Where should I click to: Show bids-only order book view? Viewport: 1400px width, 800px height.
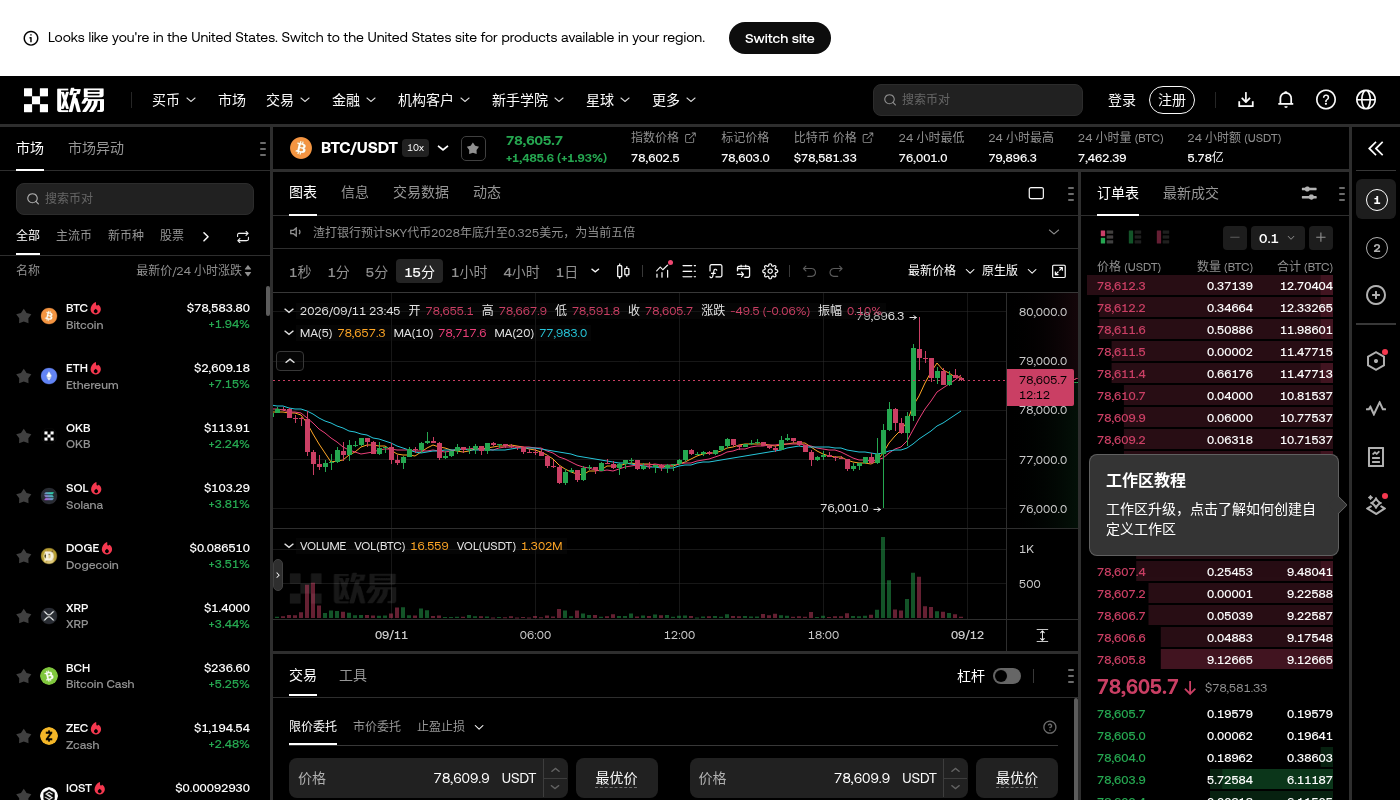pos(1135,237)
